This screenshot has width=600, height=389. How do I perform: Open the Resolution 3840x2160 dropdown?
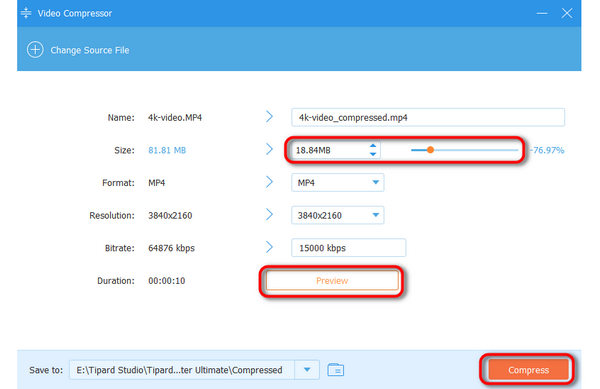pos(338,215)
